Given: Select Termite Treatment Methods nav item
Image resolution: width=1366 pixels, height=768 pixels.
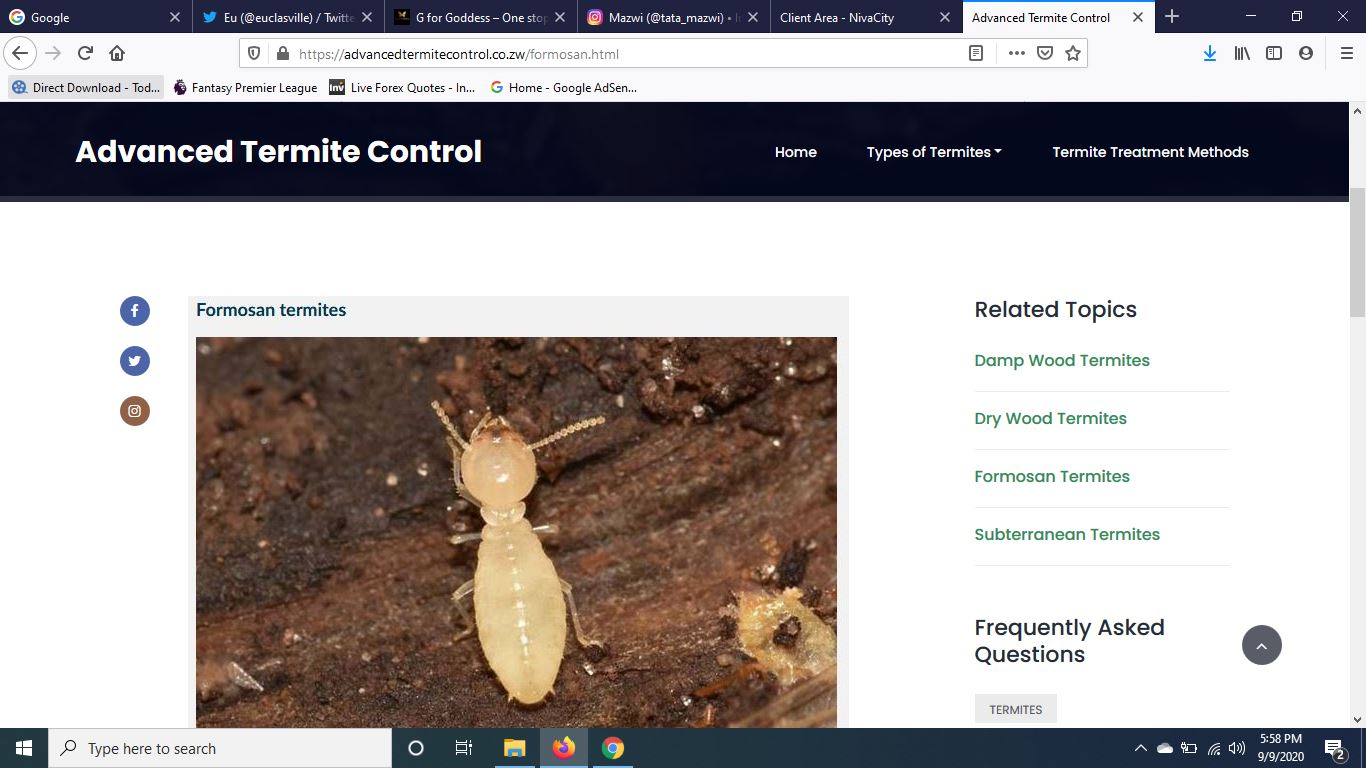Looking at the screenshot, I should (1150, 152).
